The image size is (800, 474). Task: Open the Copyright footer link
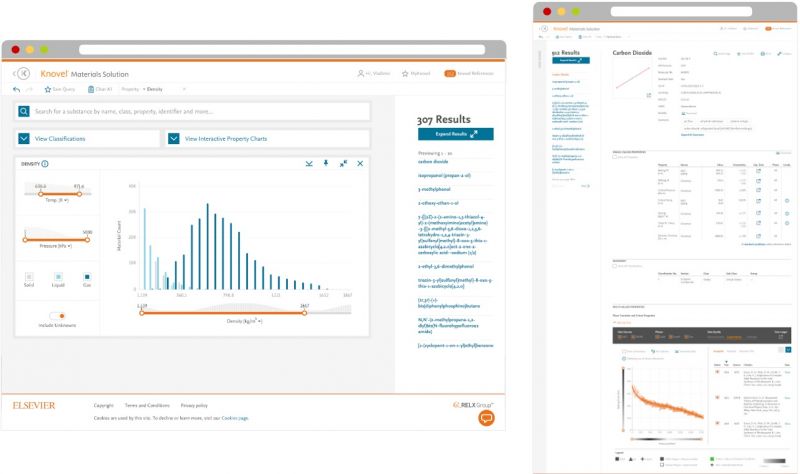[x=104, y=405]
